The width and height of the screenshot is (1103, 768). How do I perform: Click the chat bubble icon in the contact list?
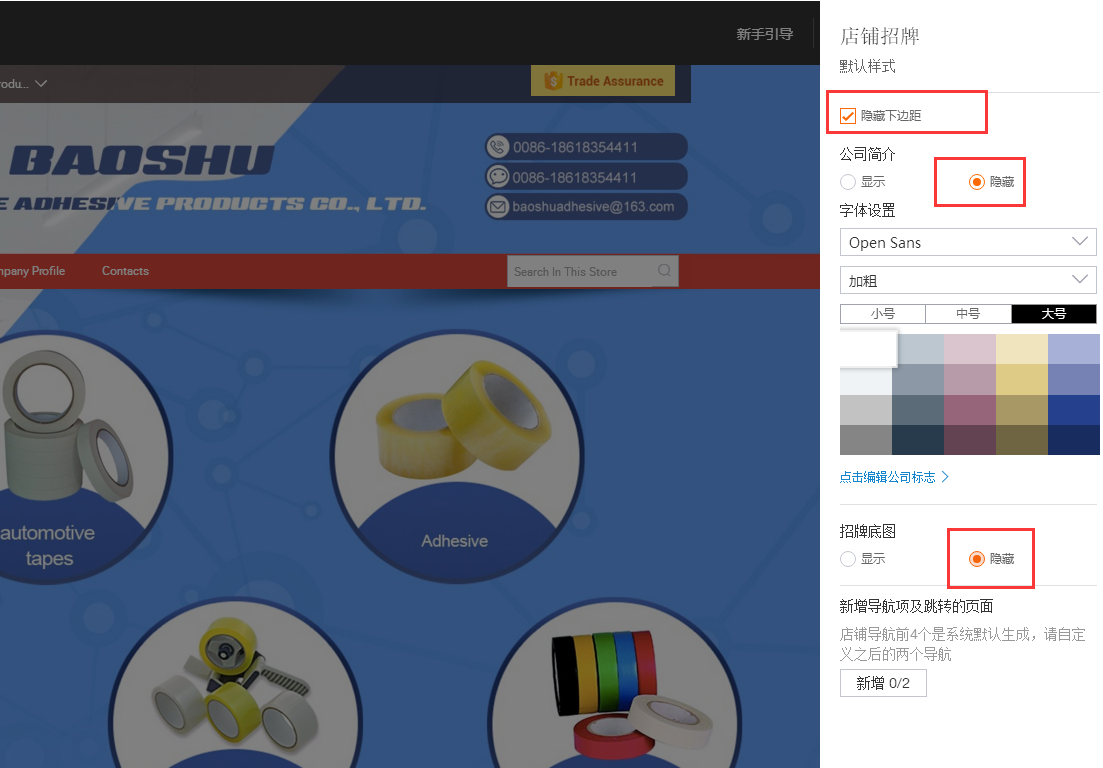(x=498, y=177)
